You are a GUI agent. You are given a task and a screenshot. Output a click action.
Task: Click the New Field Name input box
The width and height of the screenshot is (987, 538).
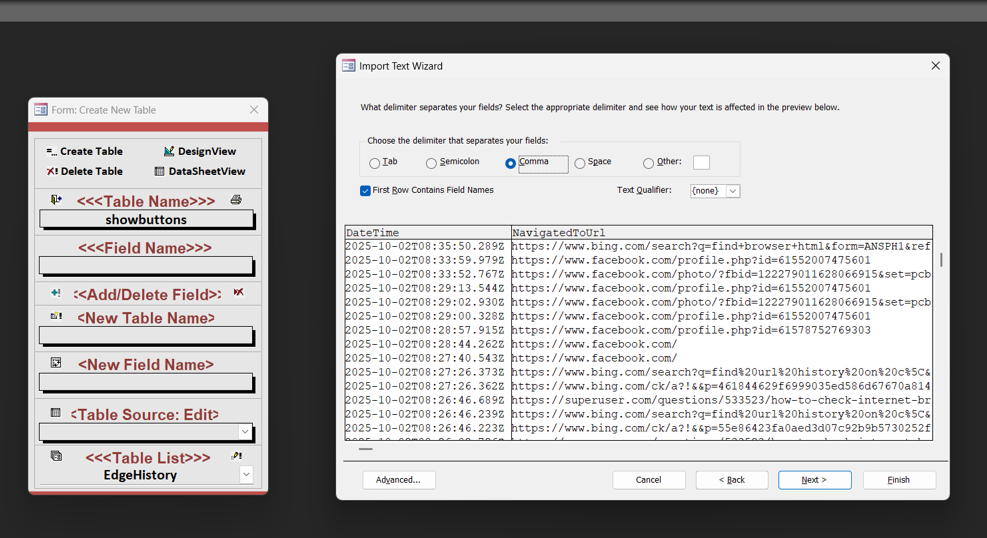[146, 382]
